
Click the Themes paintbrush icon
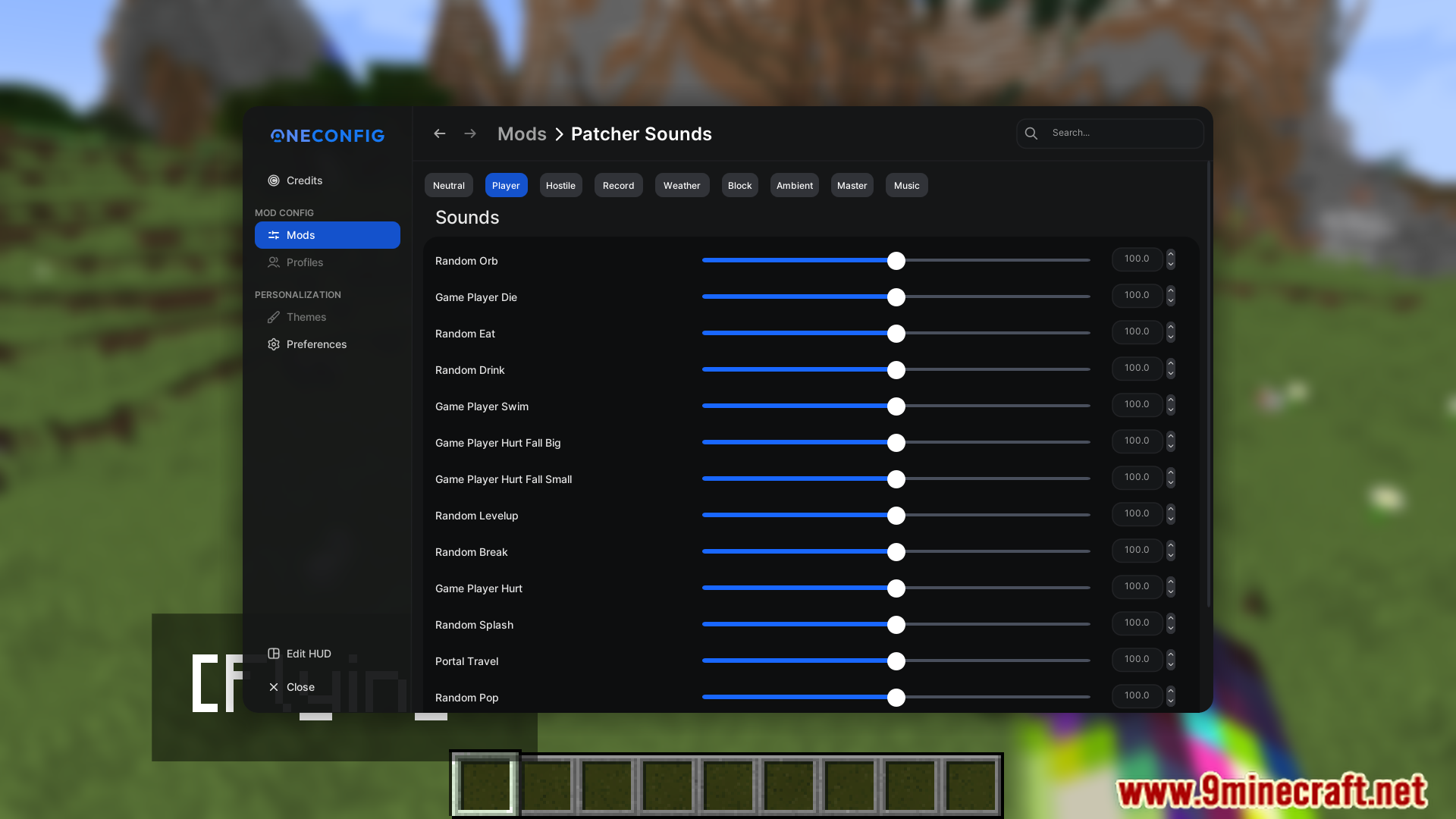[x=274, y=317]
